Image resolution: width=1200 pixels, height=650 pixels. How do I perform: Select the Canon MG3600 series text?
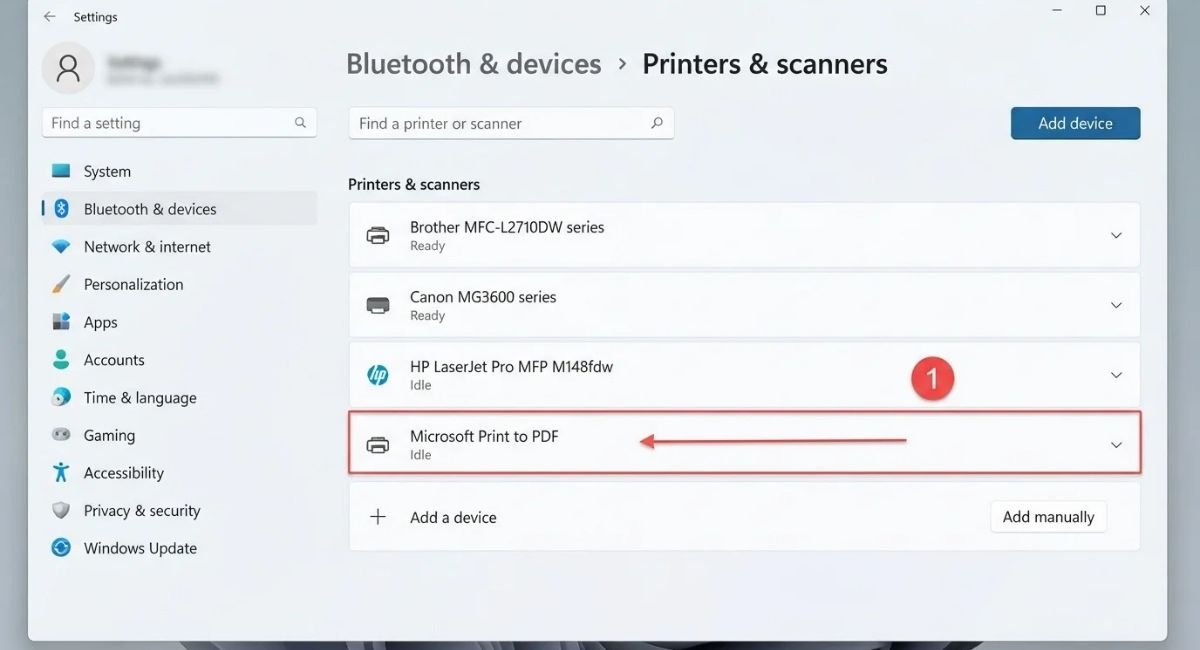483,297
